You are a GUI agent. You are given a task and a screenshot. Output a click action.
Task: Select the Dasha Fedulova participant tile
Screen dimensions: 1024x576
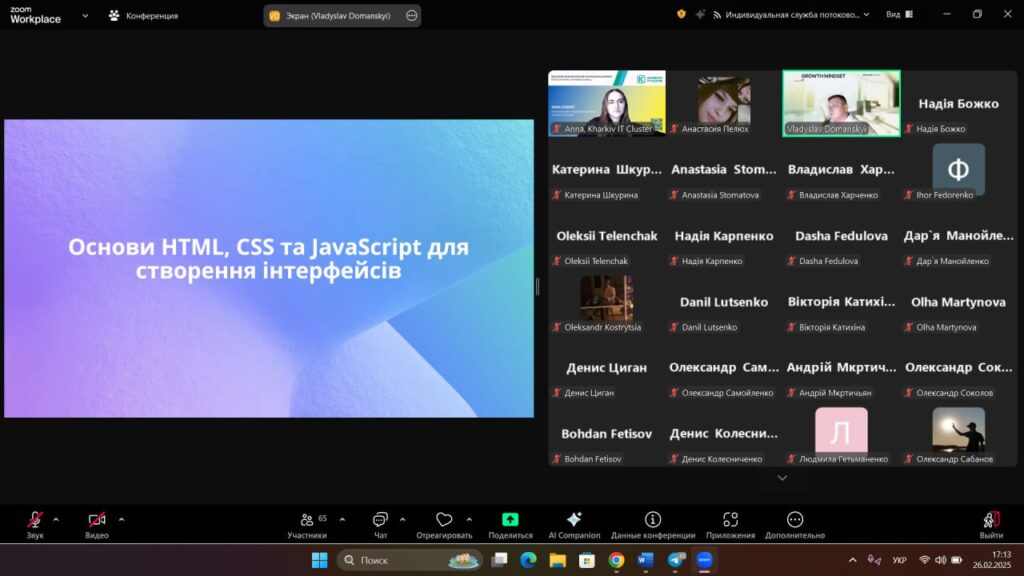(x=841, y=236)
